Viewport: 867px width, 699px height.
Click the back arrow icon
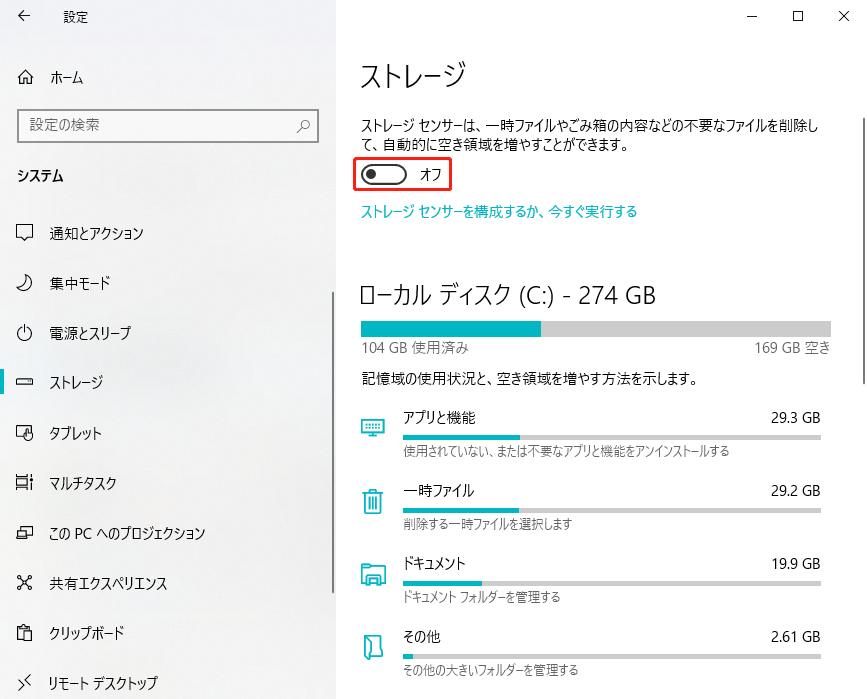pos(24,17)
